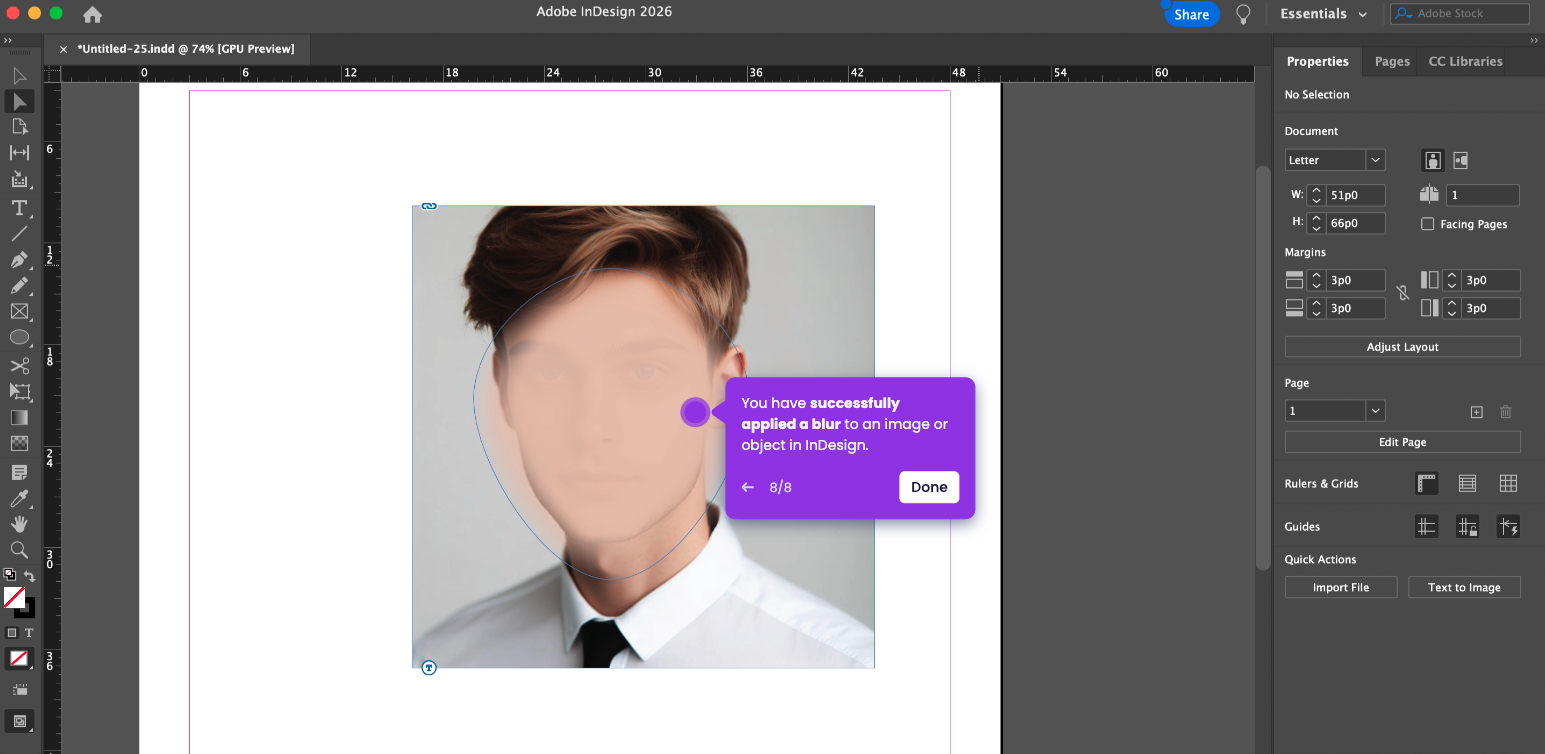Toggle Show Rulers icon
Viewport: 1545px width, 754px height.
click(x=1426, y=484)
